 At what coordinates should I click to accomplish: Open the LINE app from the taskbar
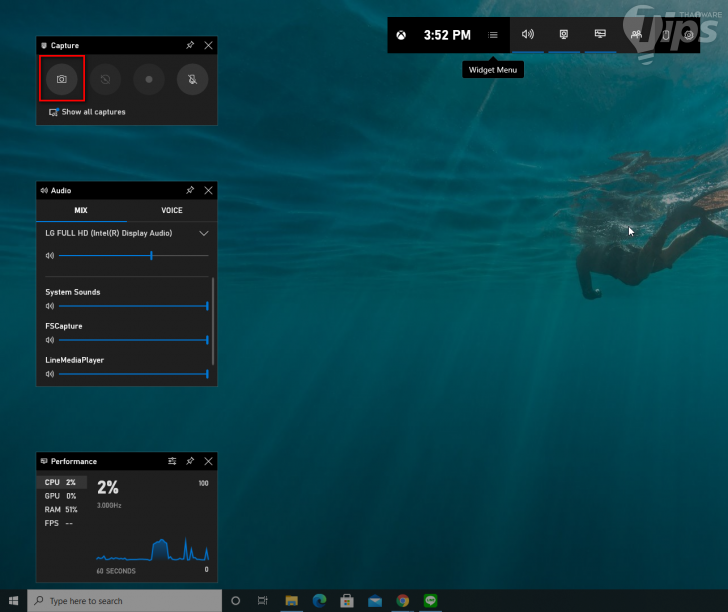tap(430, 601)
